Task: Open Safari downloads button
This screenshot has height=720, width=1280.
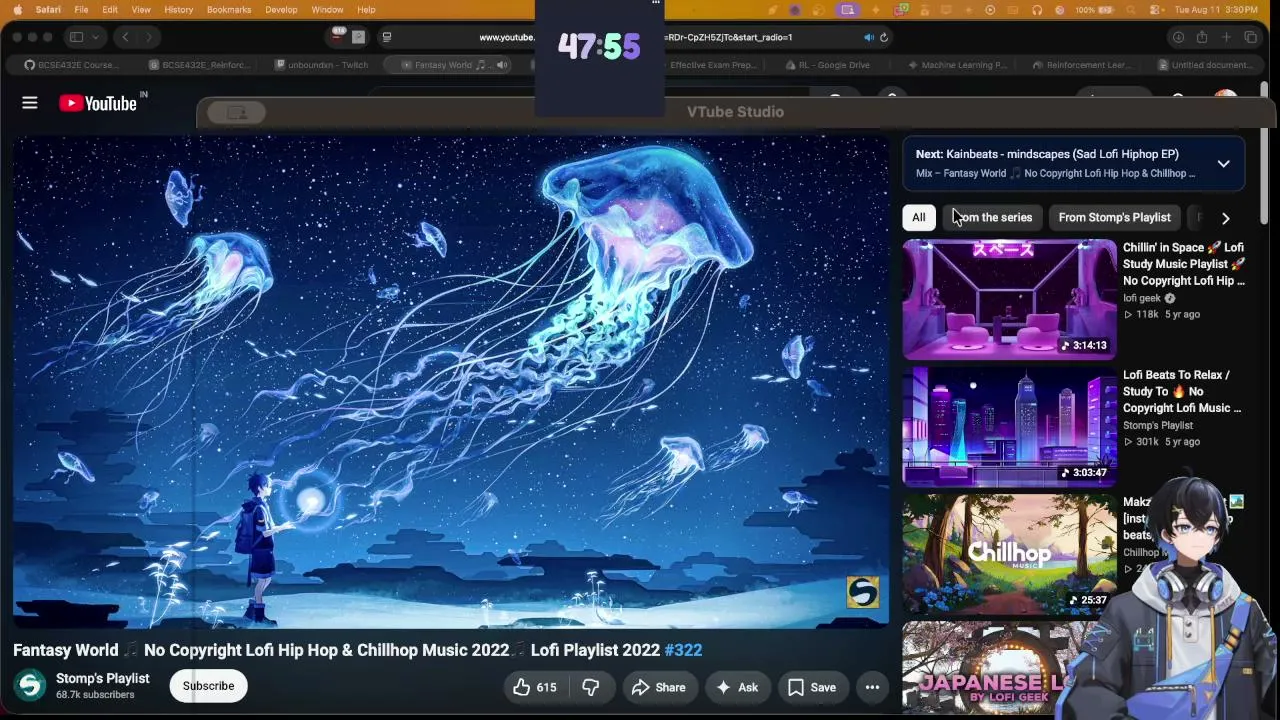Action: (x=1178, y=37)
